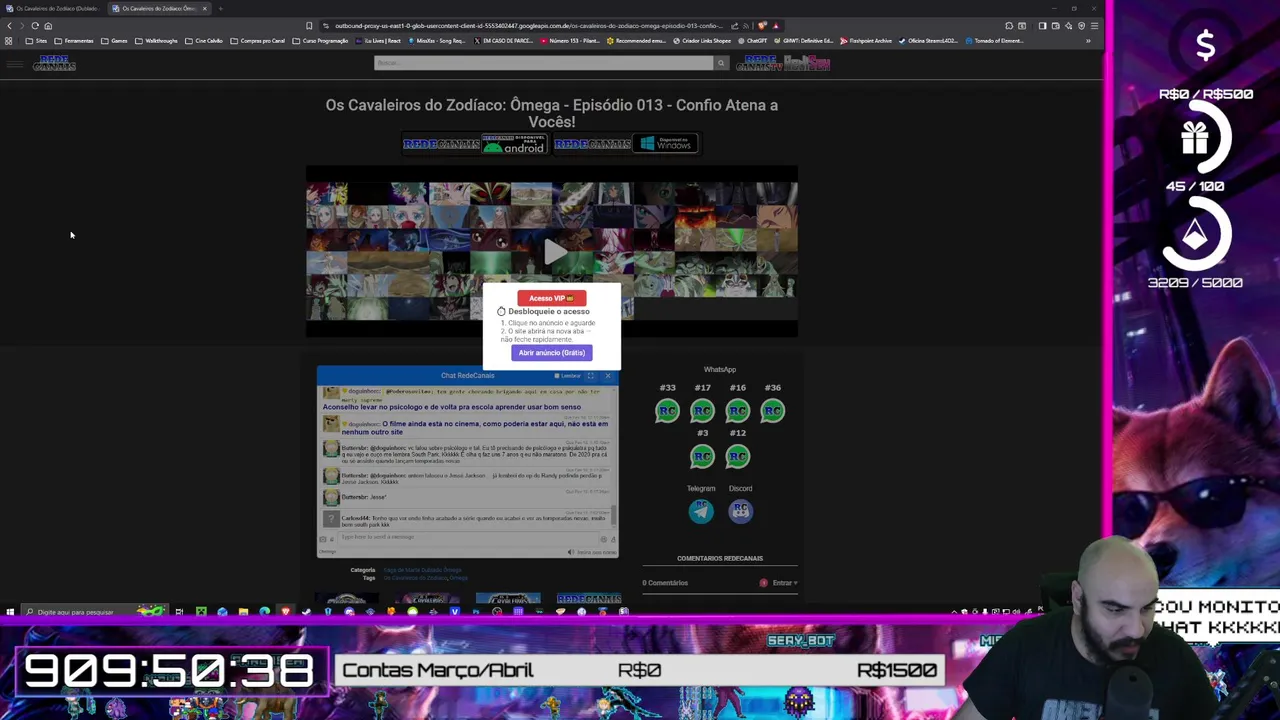Open the Minecraft icon in the taskbar

201,611
